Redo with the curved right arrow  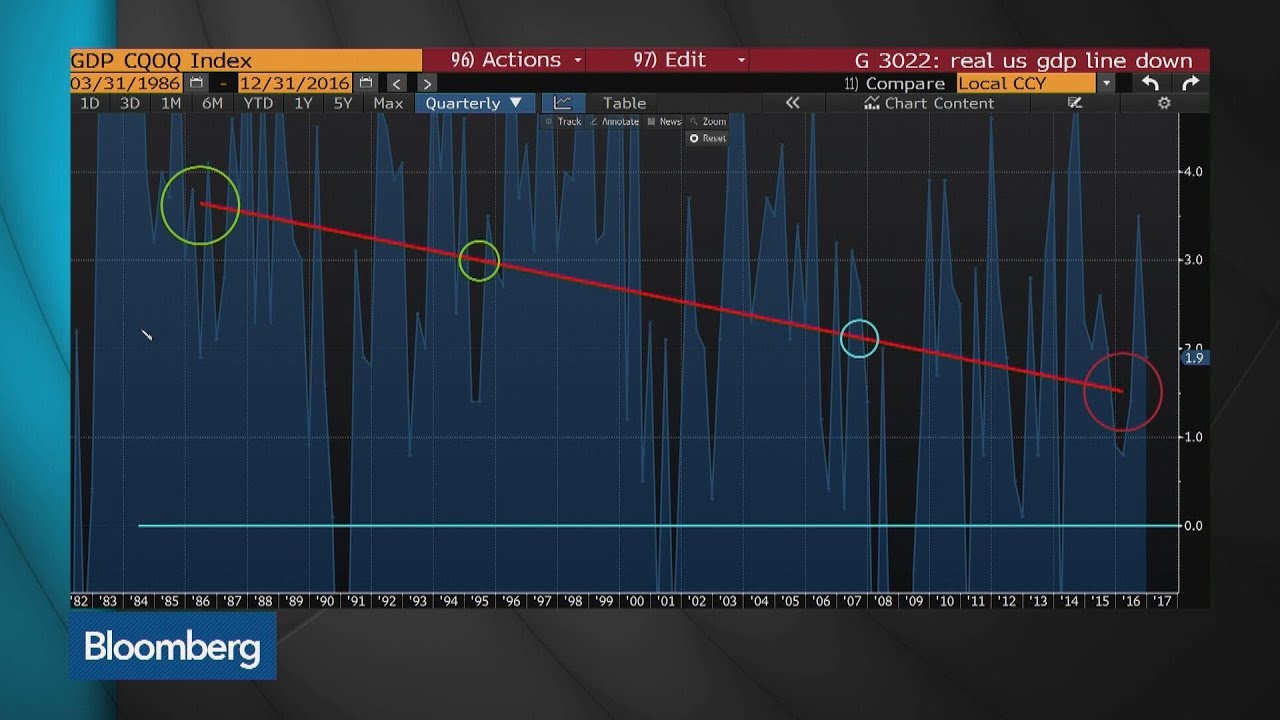pyautogui.click(x=1190, y=84)
